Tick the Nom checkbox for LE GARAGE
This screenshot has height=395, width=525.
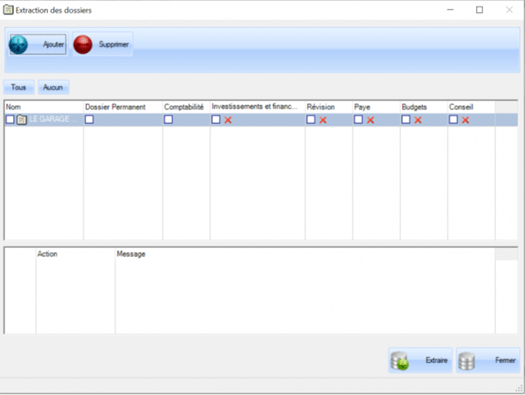point(10,119)
